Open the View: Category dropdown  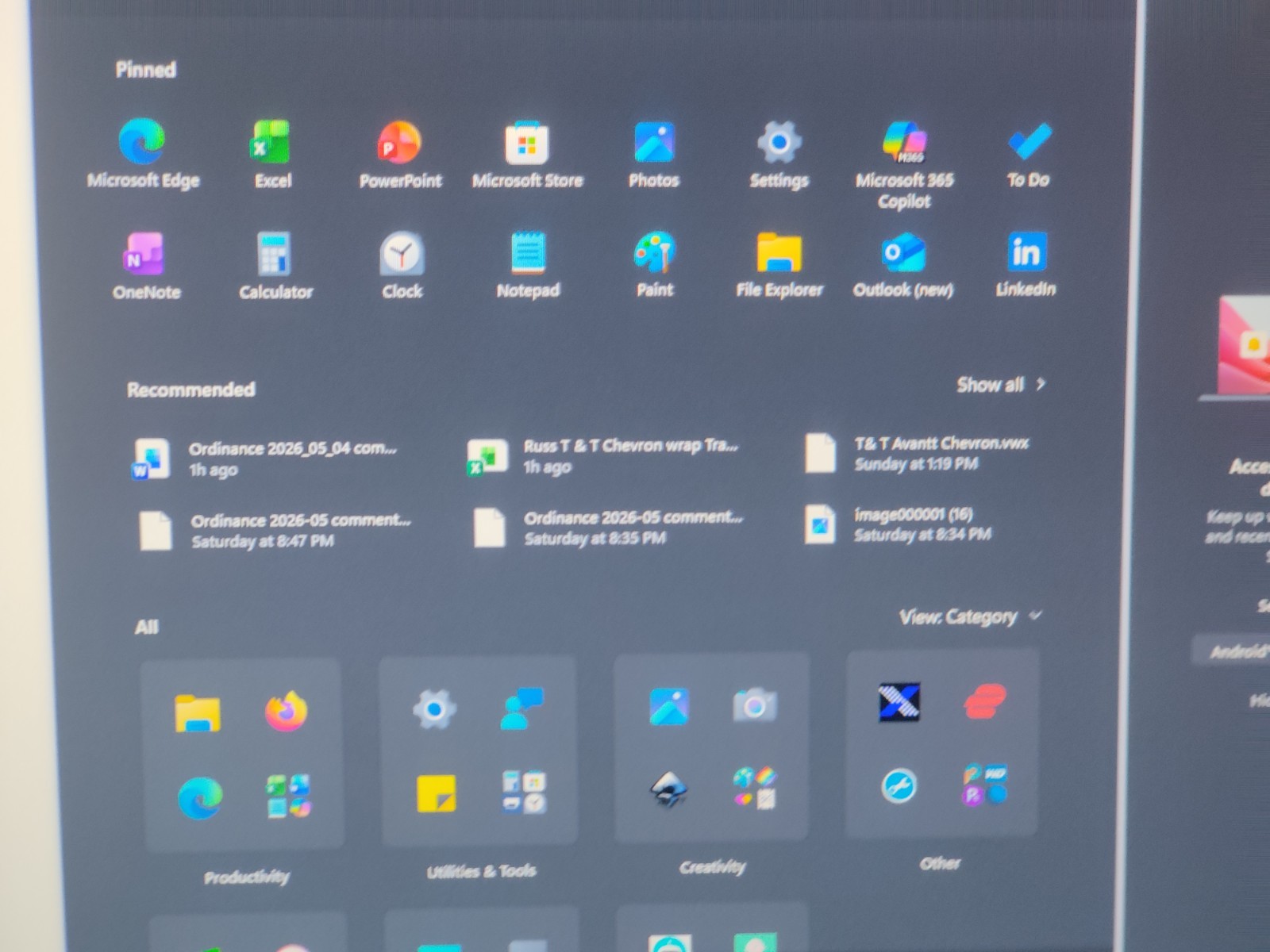click(970, 616)
